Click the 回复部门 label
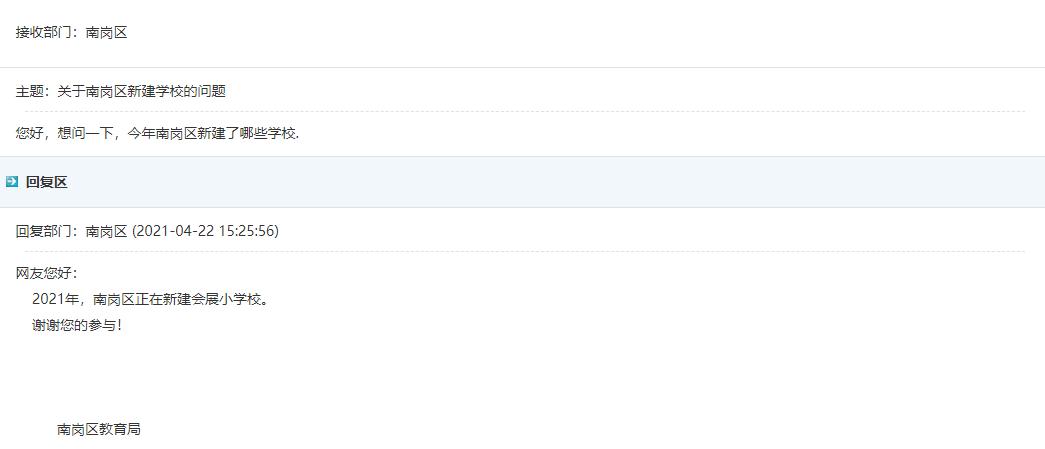The image size is (1045, 449). pyautogui.click(x=46, y=231)
